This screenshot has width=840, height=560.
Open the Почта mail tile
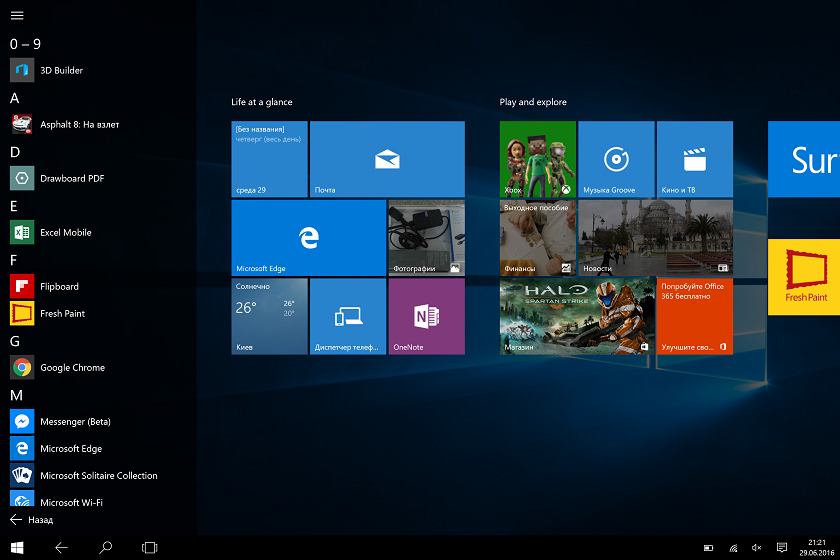point(387,159)
